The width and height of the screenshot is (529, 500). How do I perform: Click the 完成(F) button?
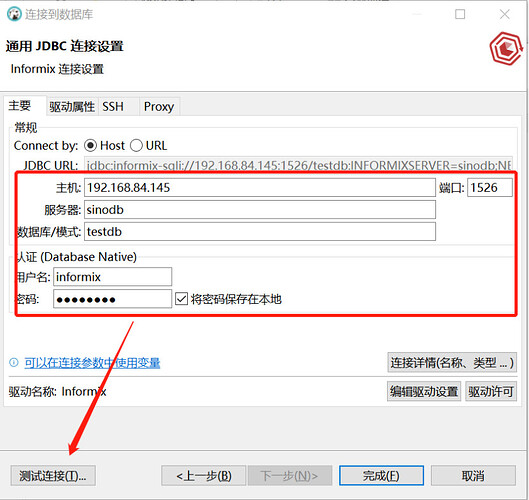(381, 476)
